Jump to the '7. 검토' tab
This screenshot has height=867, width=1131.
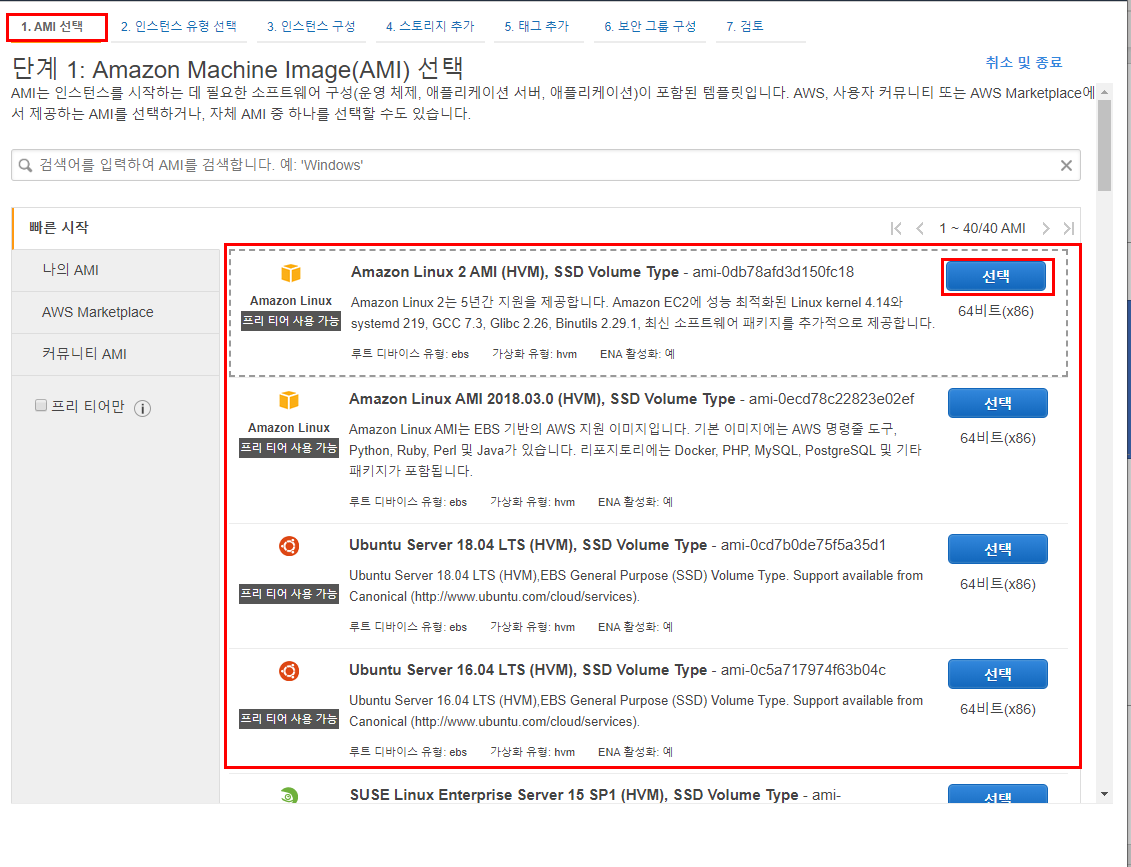(744, 27)
